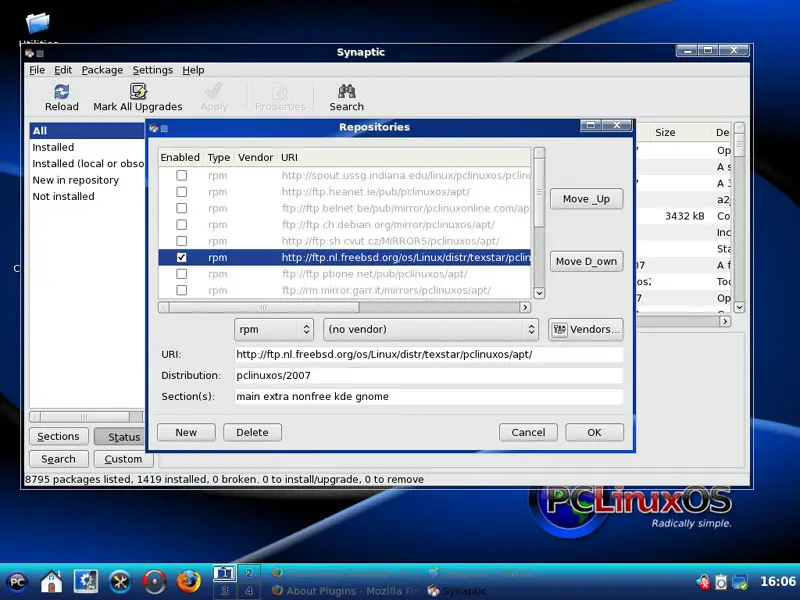Viewport: 800px width, 600px height.
Task: Click the network status tray icon
Action: [739, 582]
